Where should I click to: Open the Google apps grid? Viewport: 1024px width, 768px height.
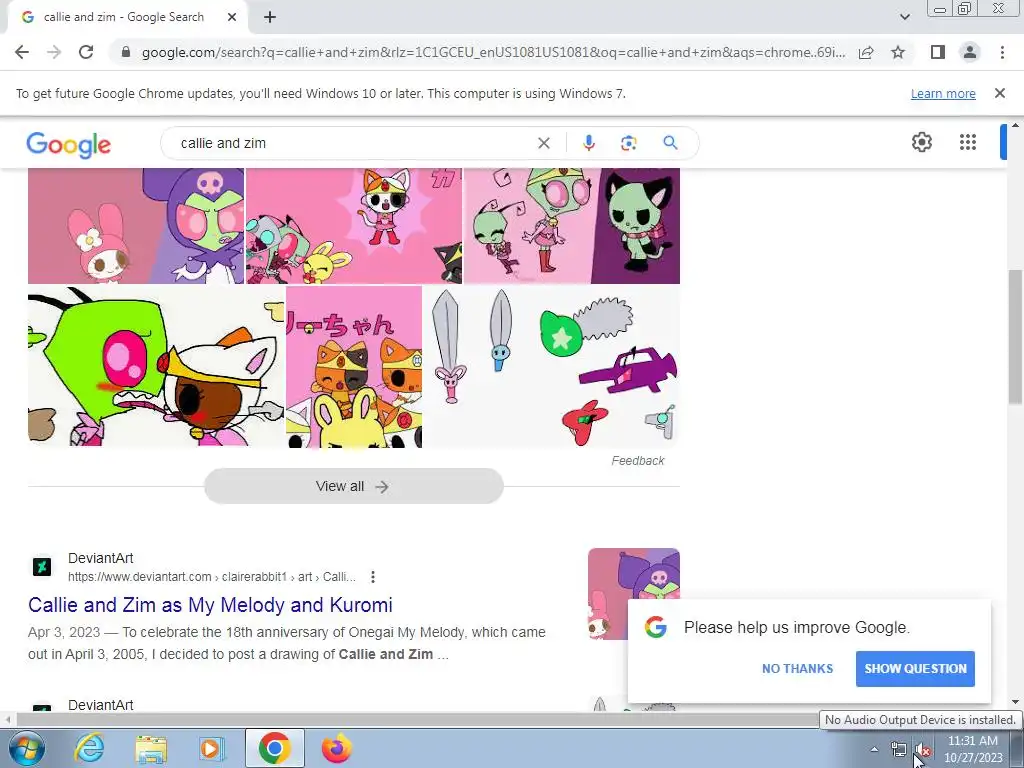(967, 142)
